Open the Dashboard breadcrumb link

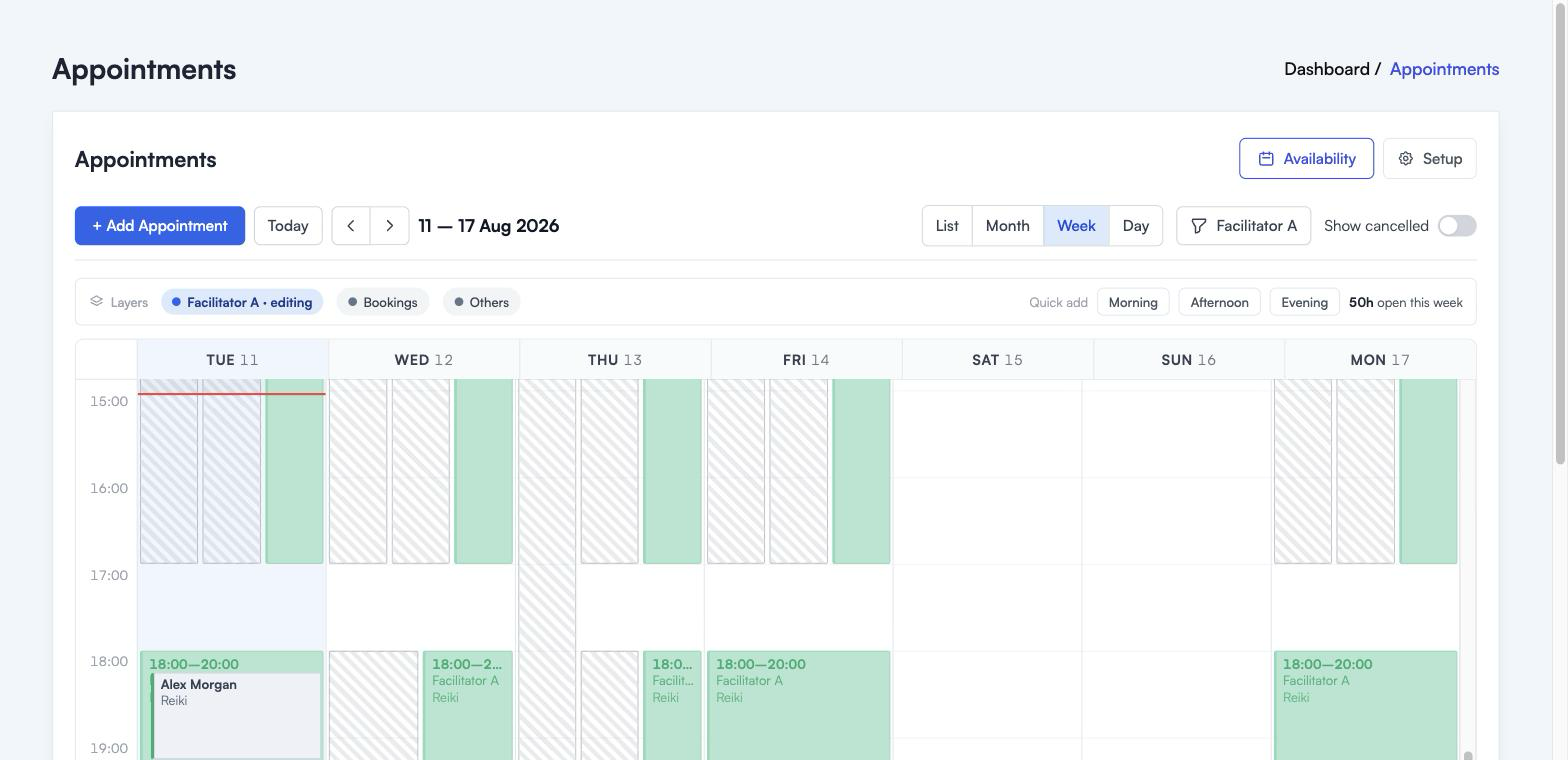click(x=1326, y=69)
